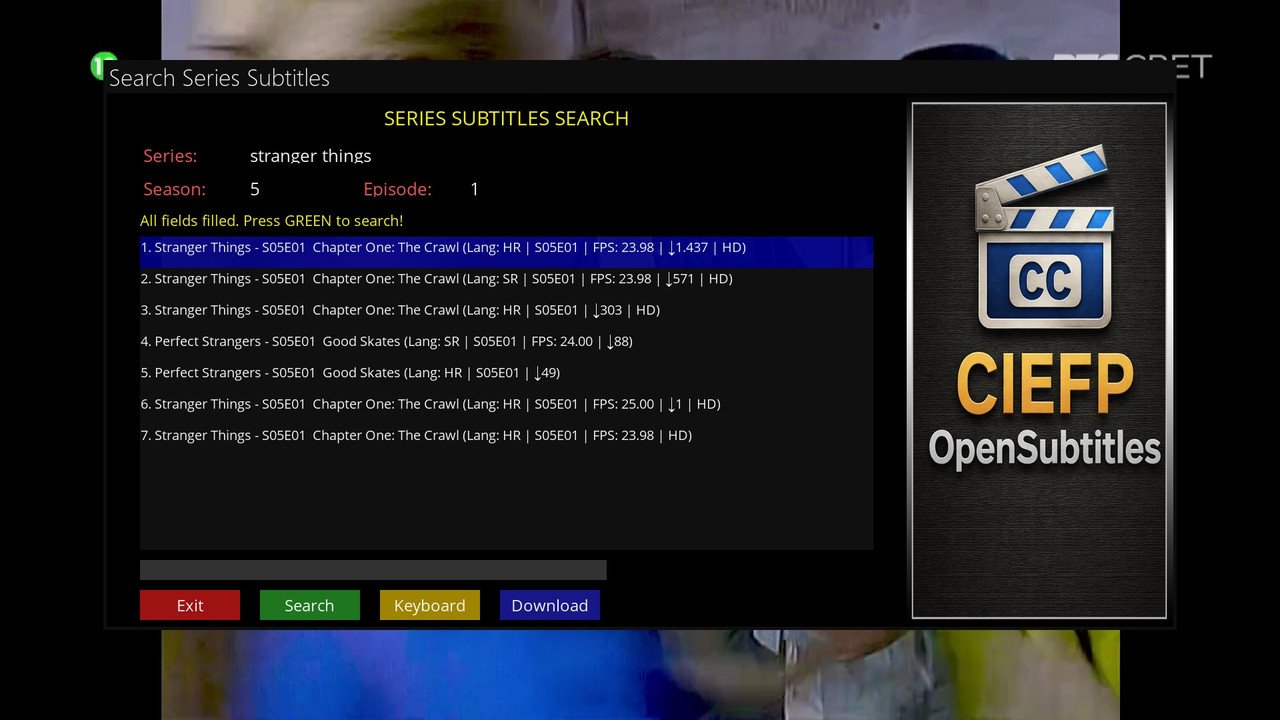Click the green circle icon beside the window title
The width and height of the screenshot is (1280, 720).
click(102, 64)
